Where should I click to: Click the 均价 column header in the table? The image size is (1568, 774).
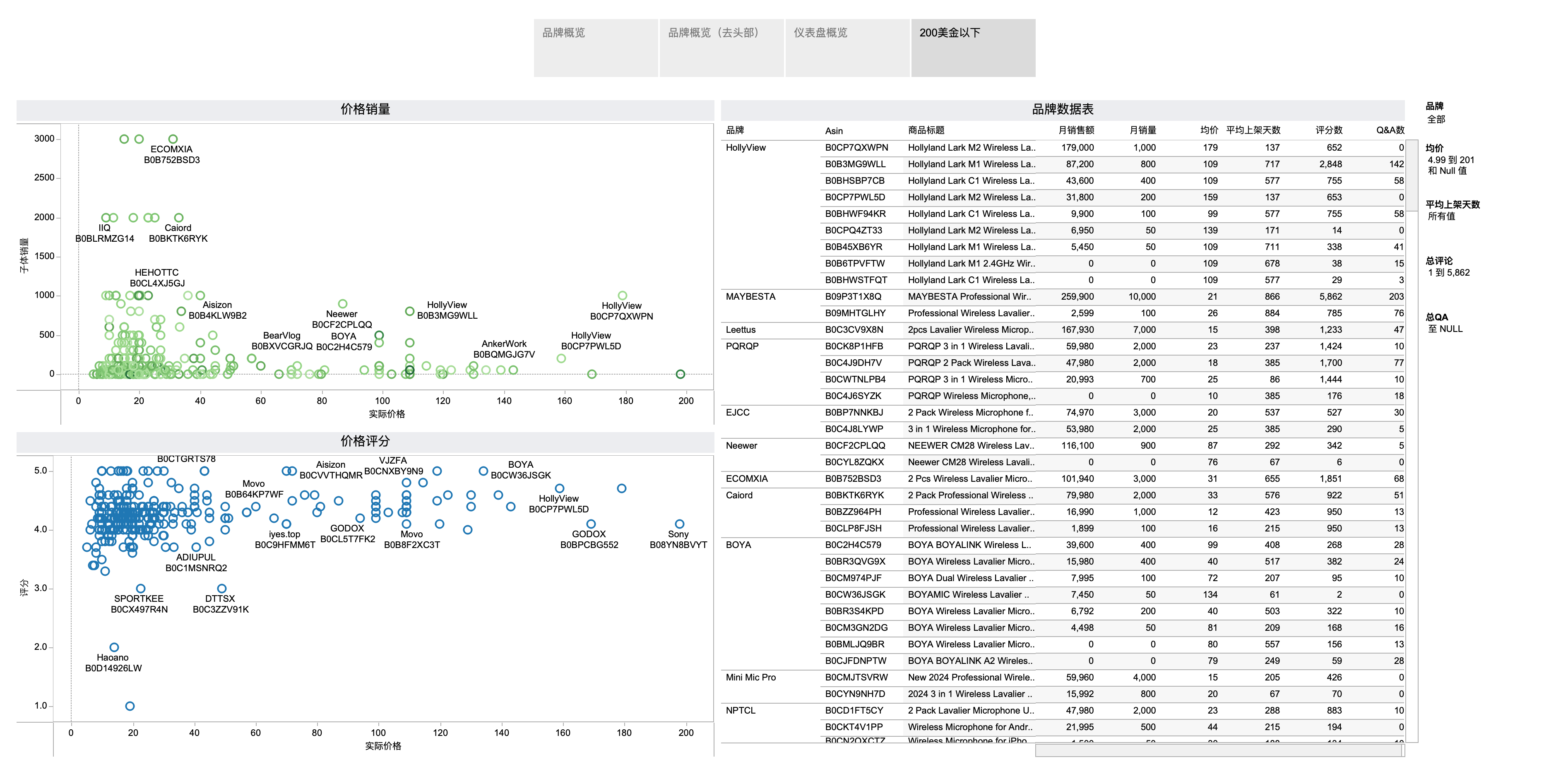(1209, 130)
